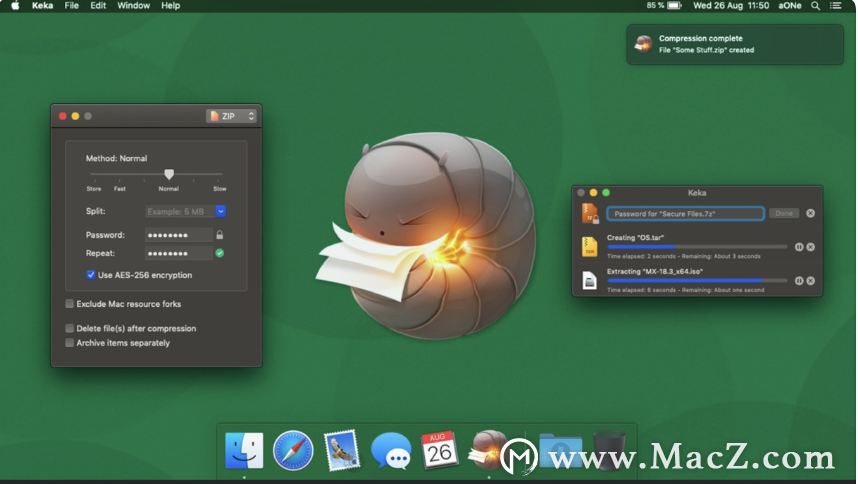858x484 pixels.
Task: Click the lock icon beside Password
Action: (x=219, y=235)
